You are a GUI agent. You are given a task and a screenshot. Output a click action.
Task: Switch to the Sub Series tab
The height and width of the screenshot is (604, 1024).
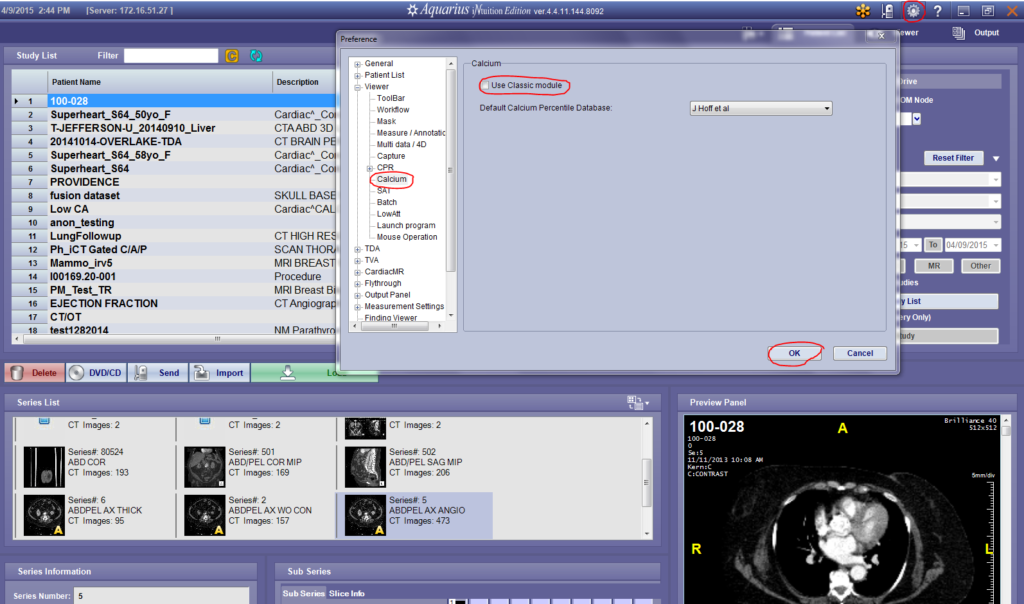303,594
